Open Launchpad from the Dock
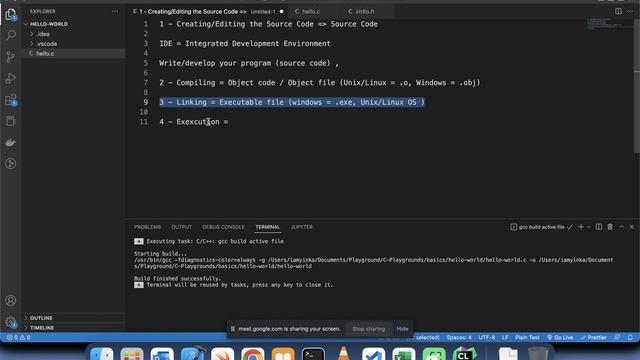 click(x=132, y=354)
